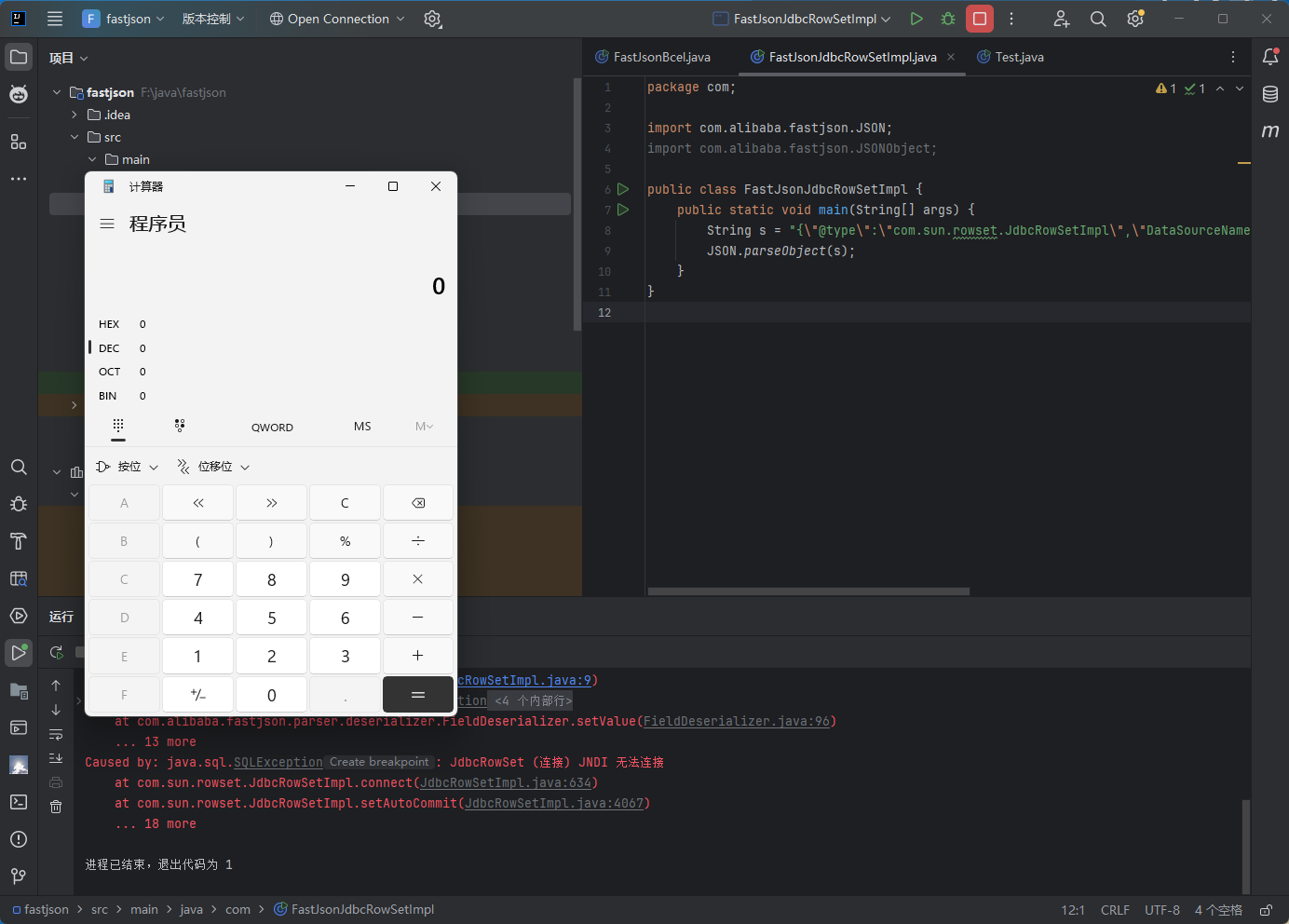Open the Bitwise (按位) dropdown
1289x924 pixels.
pyautogui.click(x=128, y=467)
